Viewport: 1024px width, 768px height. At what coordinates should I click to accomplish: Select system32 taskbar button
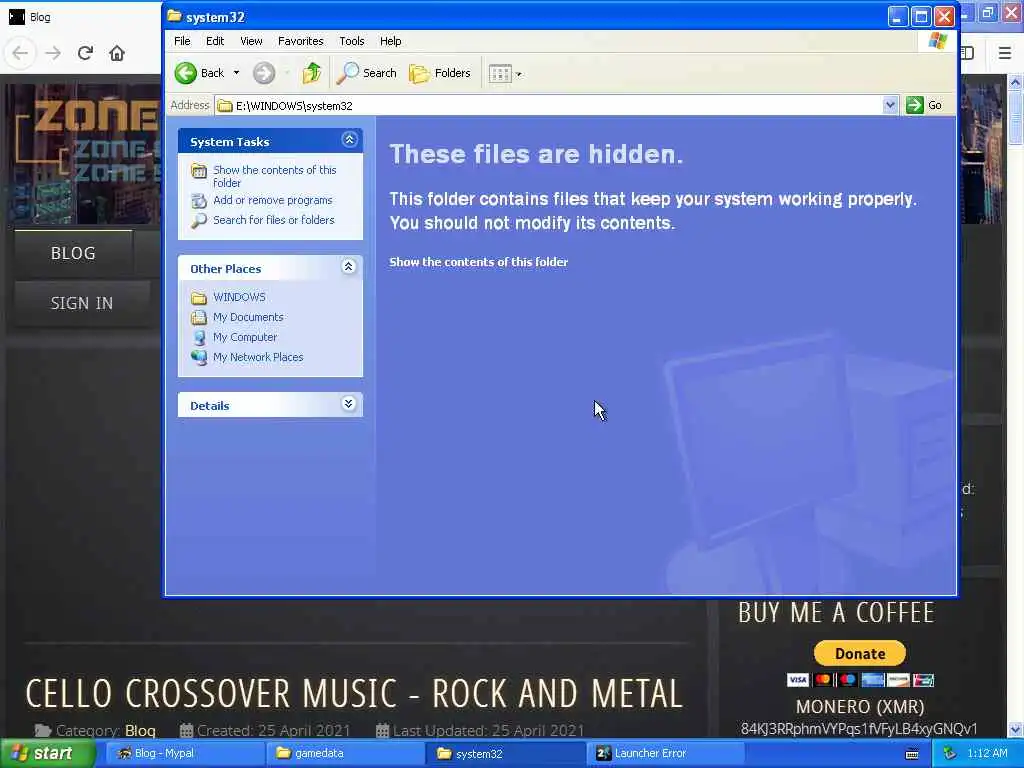(505, 754)
